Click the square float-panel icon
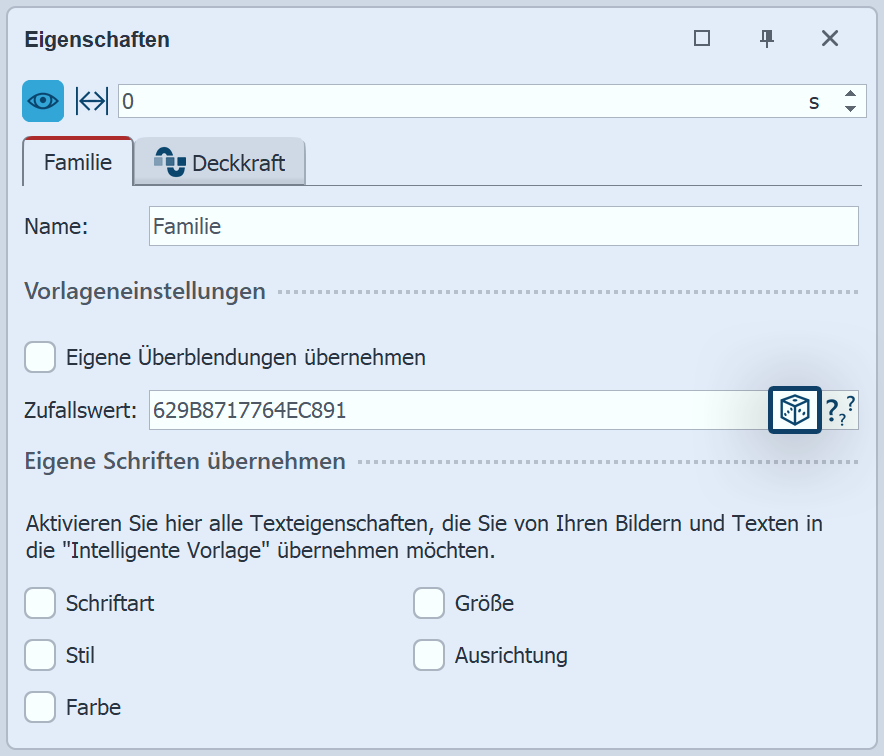This screenshot has width=884, height=756. (702, 39)
